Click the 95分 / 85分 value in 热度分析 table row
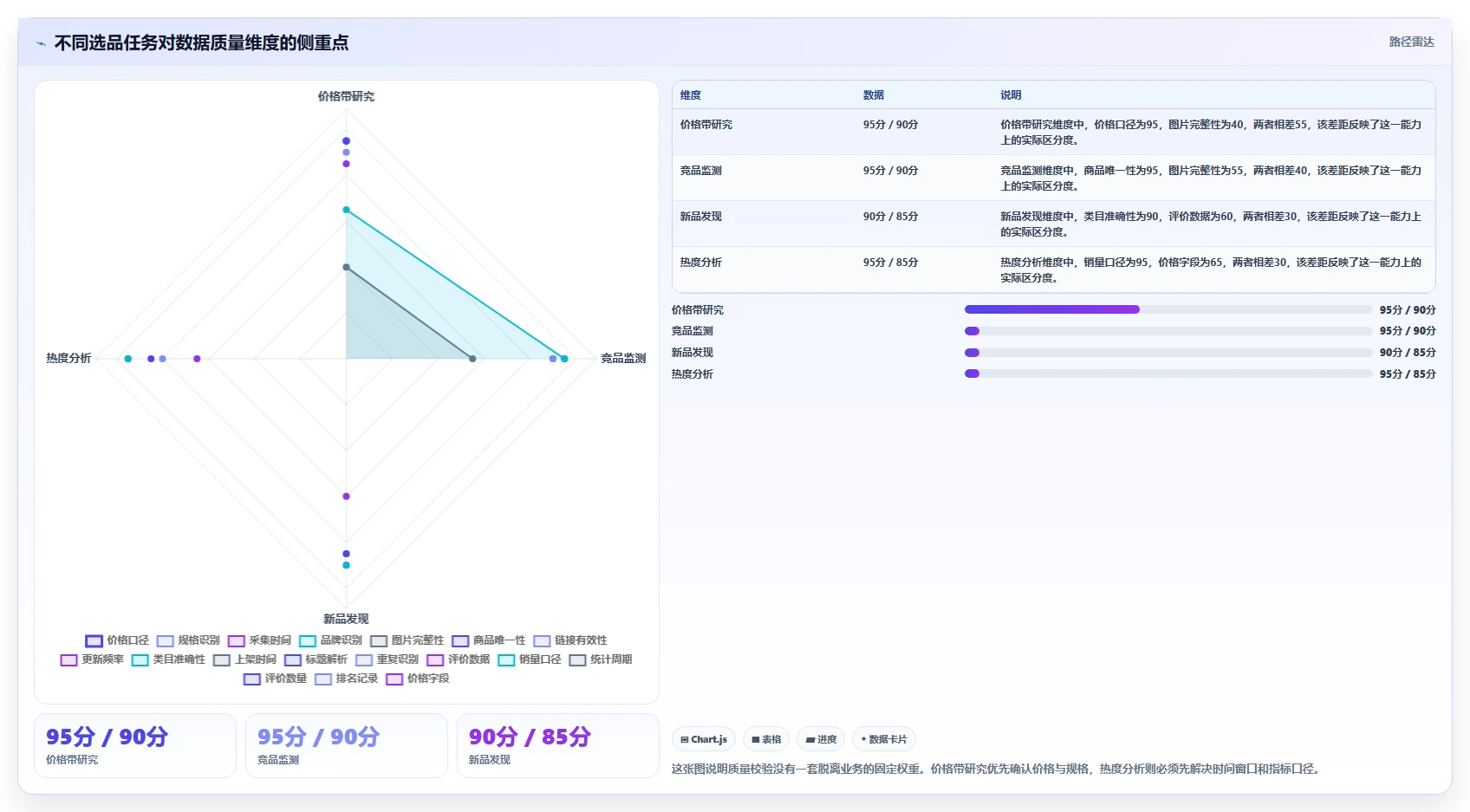 click(890, 263)
